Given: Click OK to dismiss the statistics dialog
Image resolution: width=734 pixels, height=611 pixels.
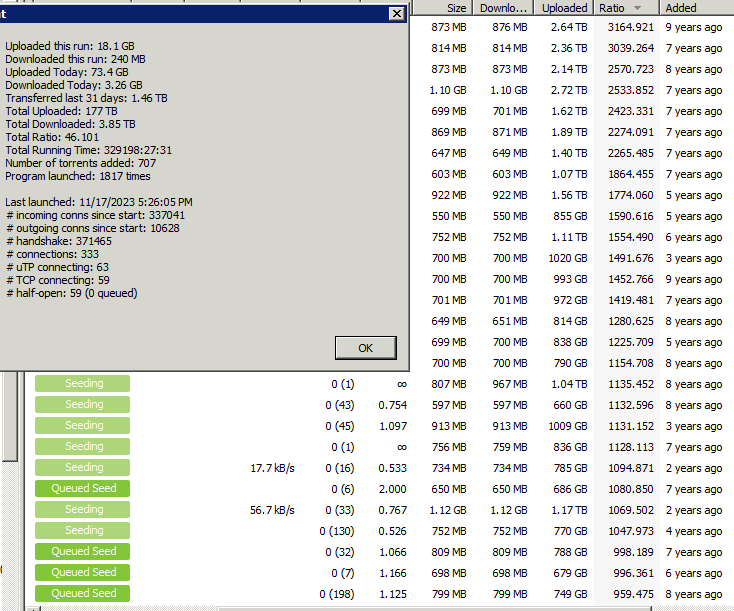Looking at the screenshot, I should point(365,348).
